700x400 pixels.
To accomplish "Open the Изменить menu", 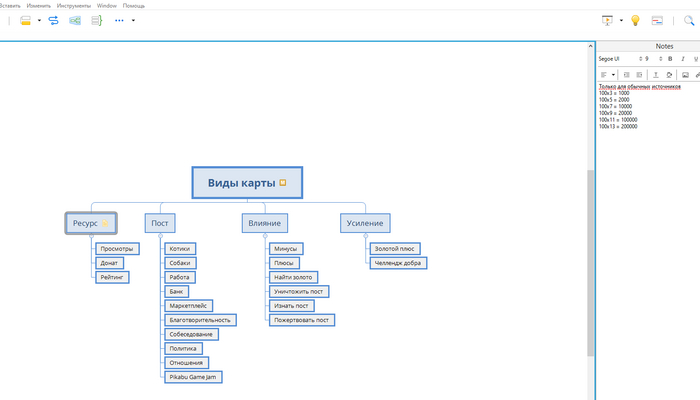I will point(39,6).
